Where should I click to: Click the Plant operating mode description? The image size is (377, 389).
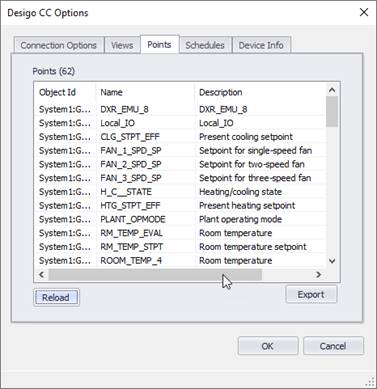click(240, 219)
